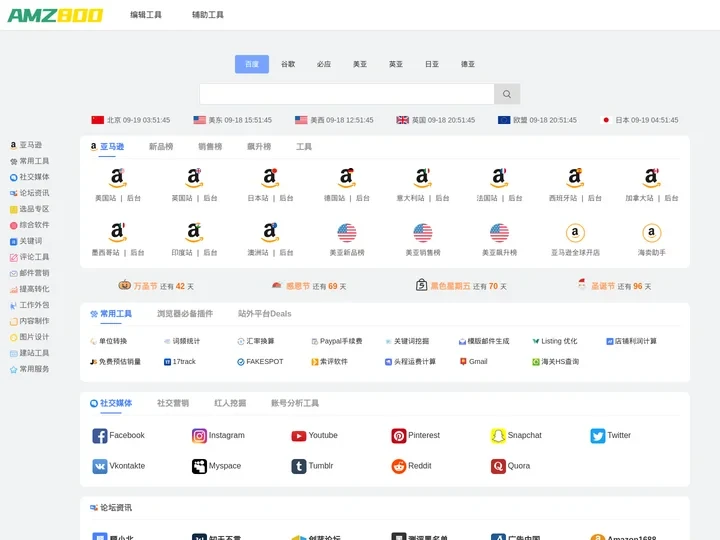Click the US flag icon for 美亚销售榜
Image resolution: width=720 pixels, height=540 pixels.
tap(422, 233)
